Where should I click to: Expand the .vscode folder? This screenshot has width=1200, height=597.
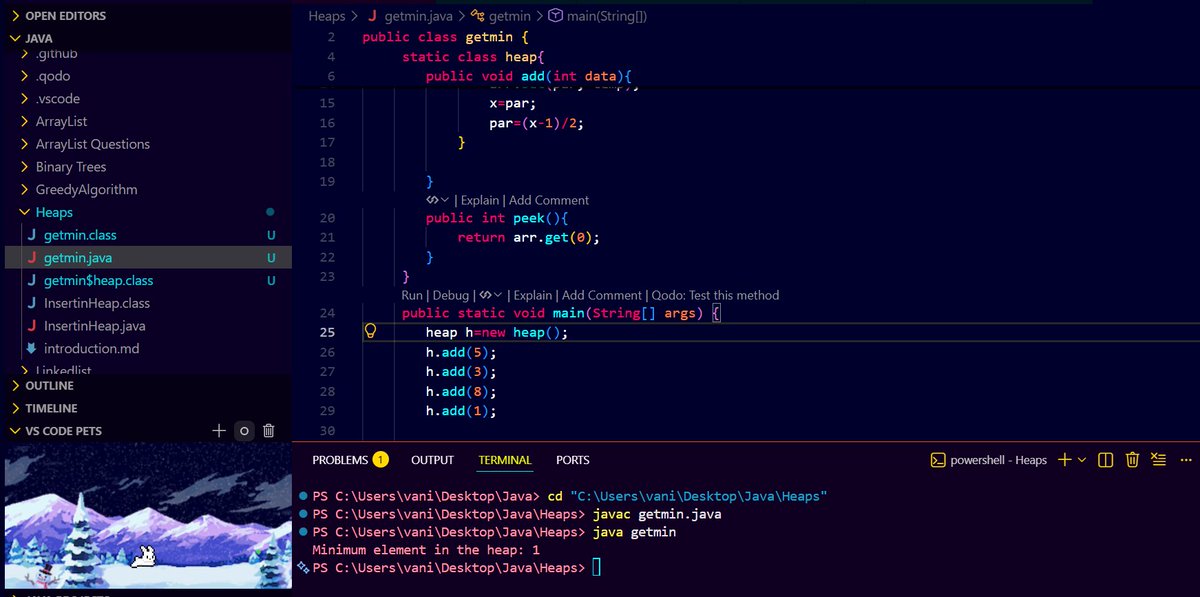tap(26, 99)
